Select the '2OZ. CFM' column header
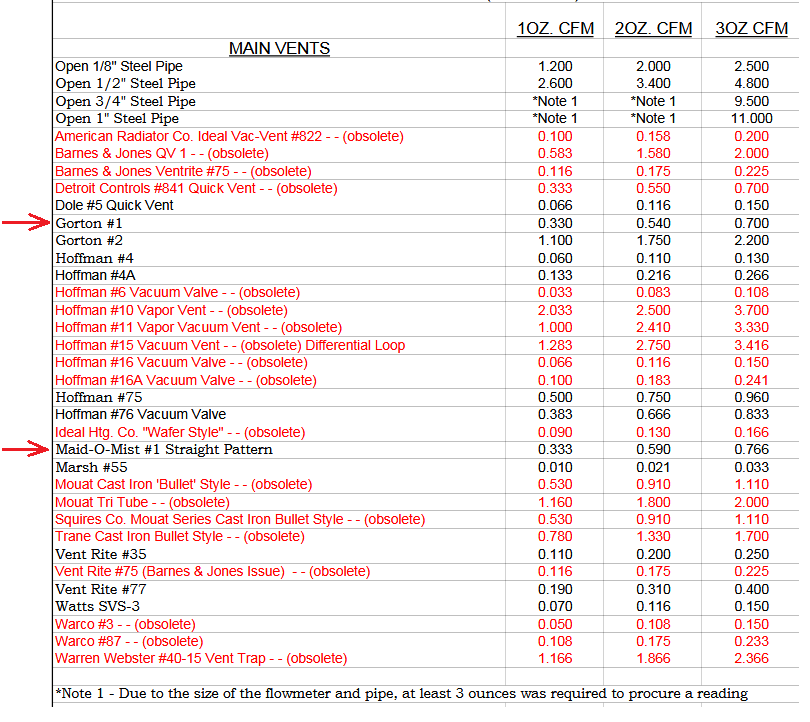The image size is (810, 722). click(653, 28)
